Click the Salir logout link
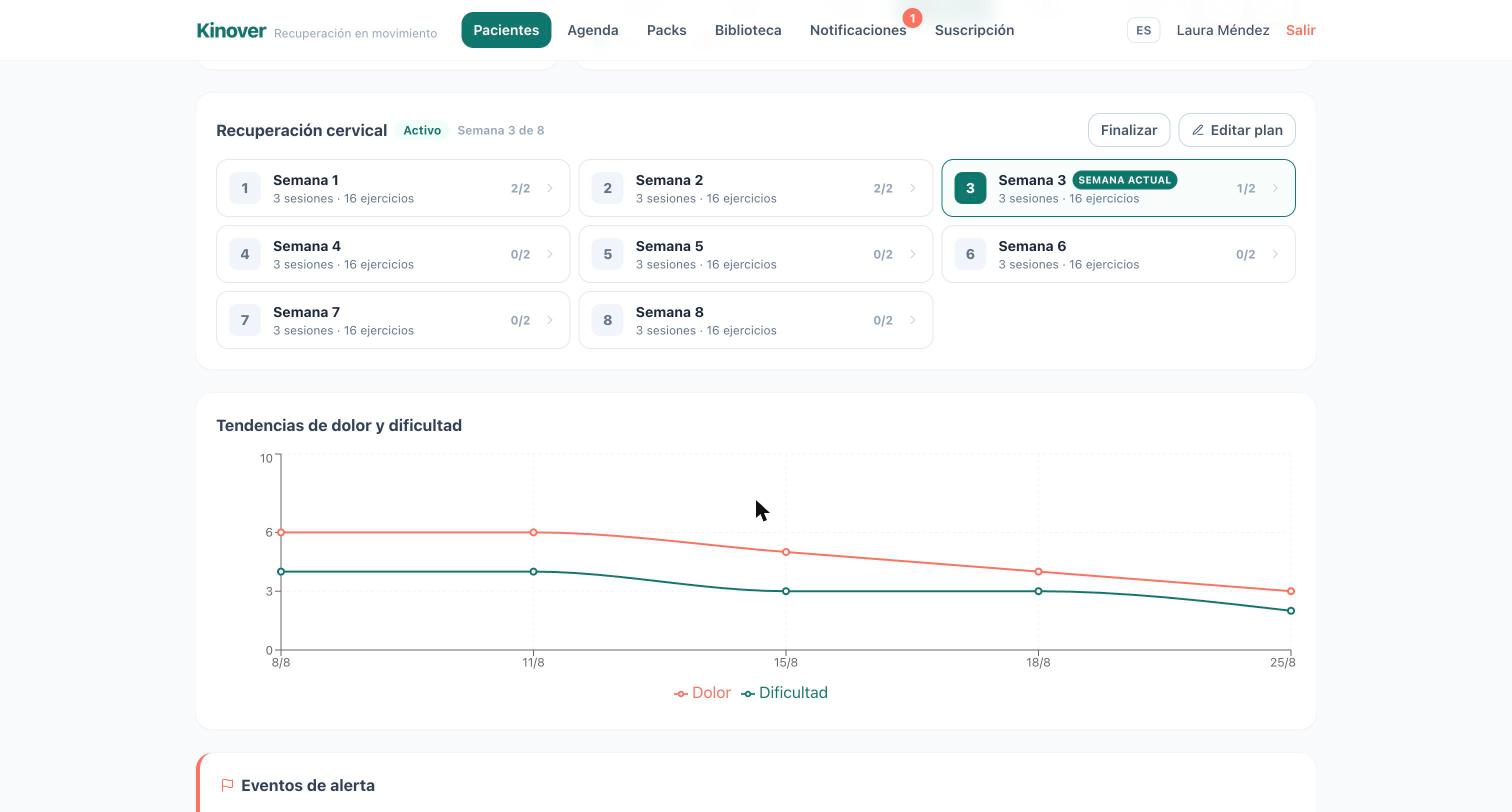Viewport: 1512px width, 812px height. pos(1300,30)
